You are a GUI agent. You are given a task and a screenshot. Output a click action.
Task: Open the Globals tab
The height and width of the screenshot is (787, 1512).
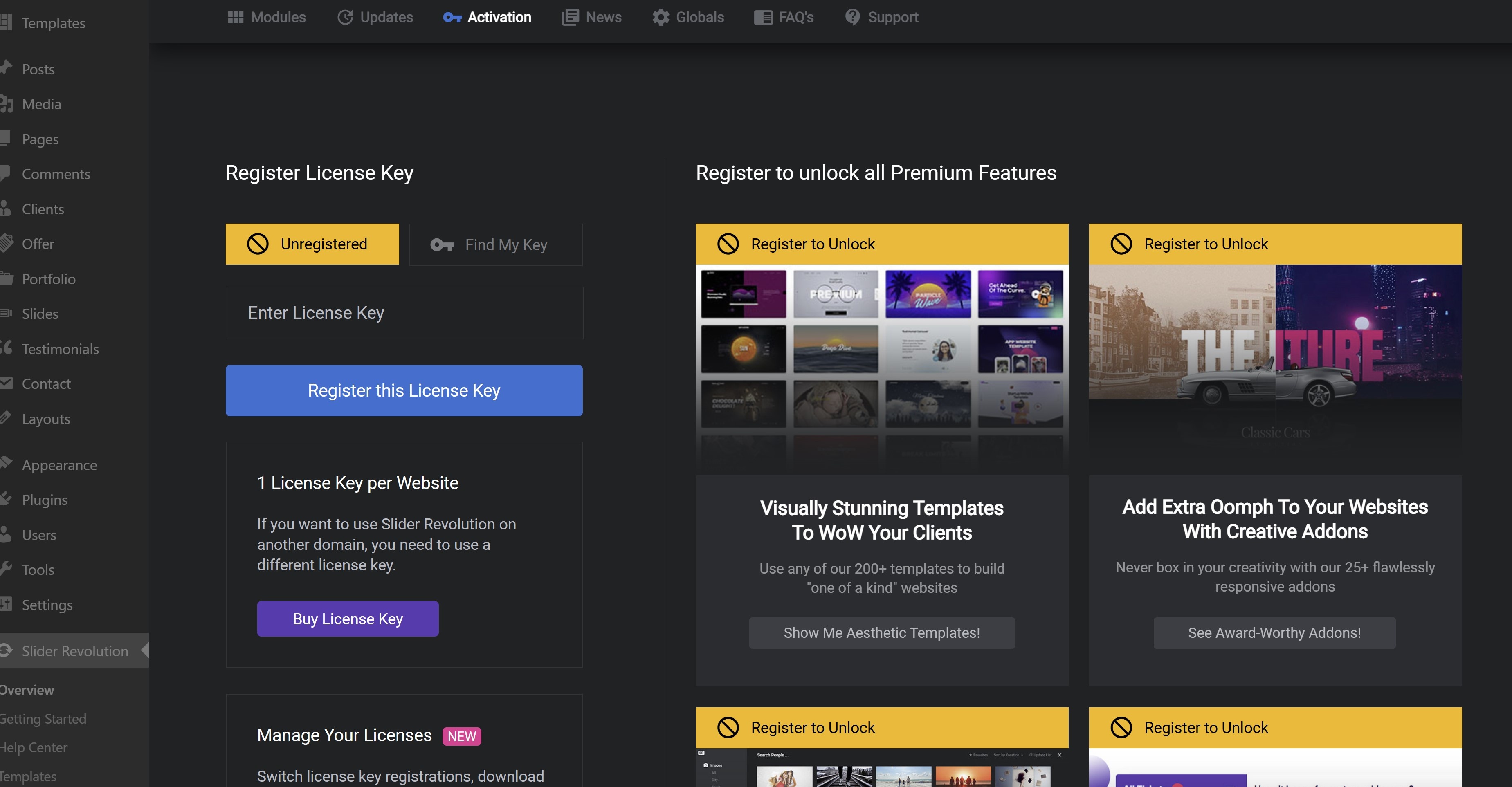pyautogui.click(x=699, y=17)
